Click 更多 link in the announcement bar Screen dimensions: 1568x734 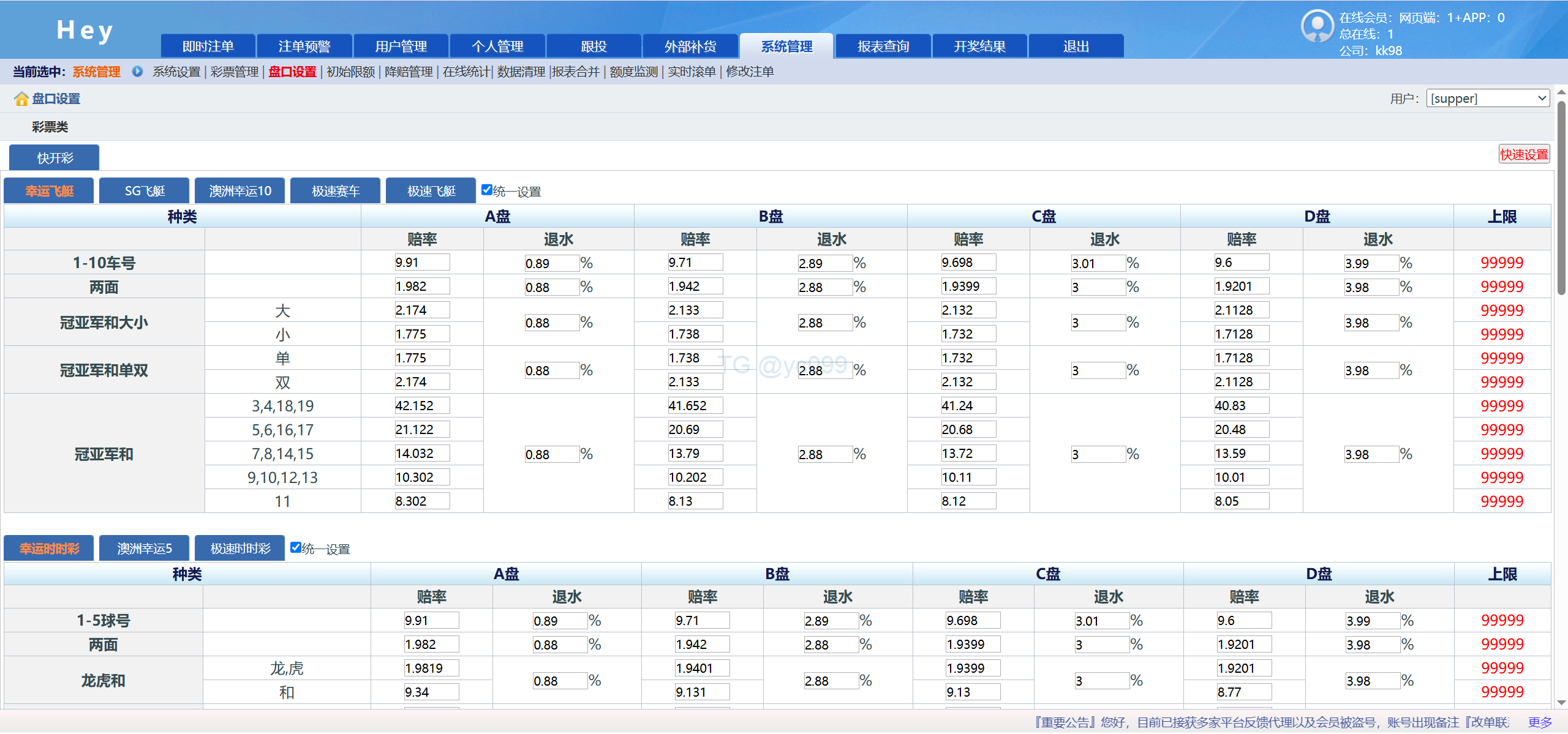click(x=1540, y=722)
